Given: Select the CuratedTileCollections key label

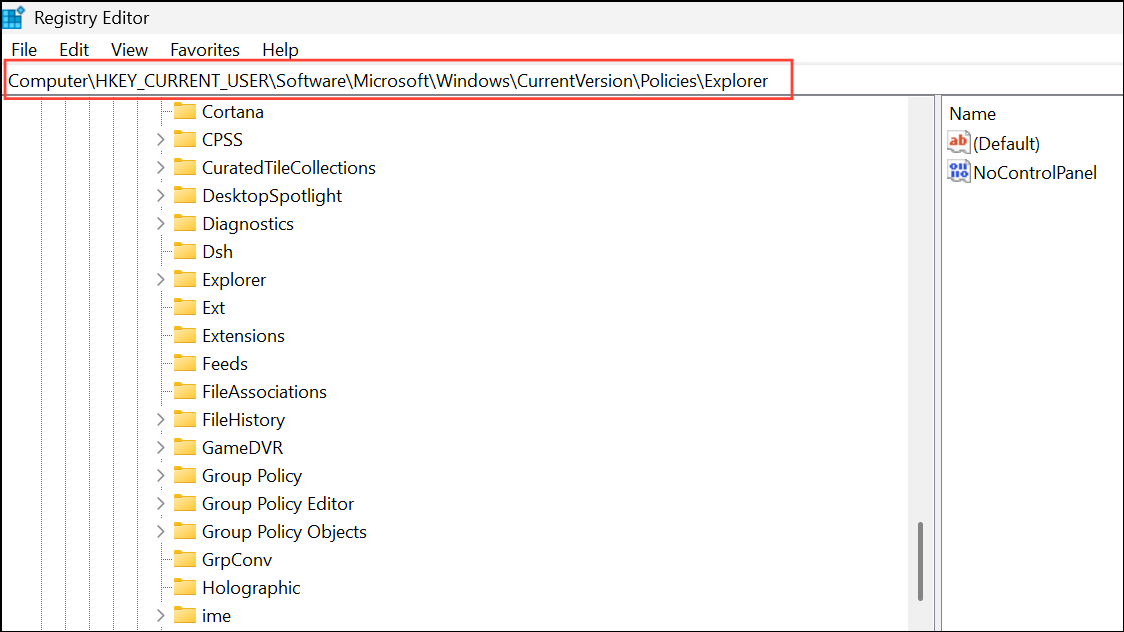Looking at the screenshot, I should point(289,168).
